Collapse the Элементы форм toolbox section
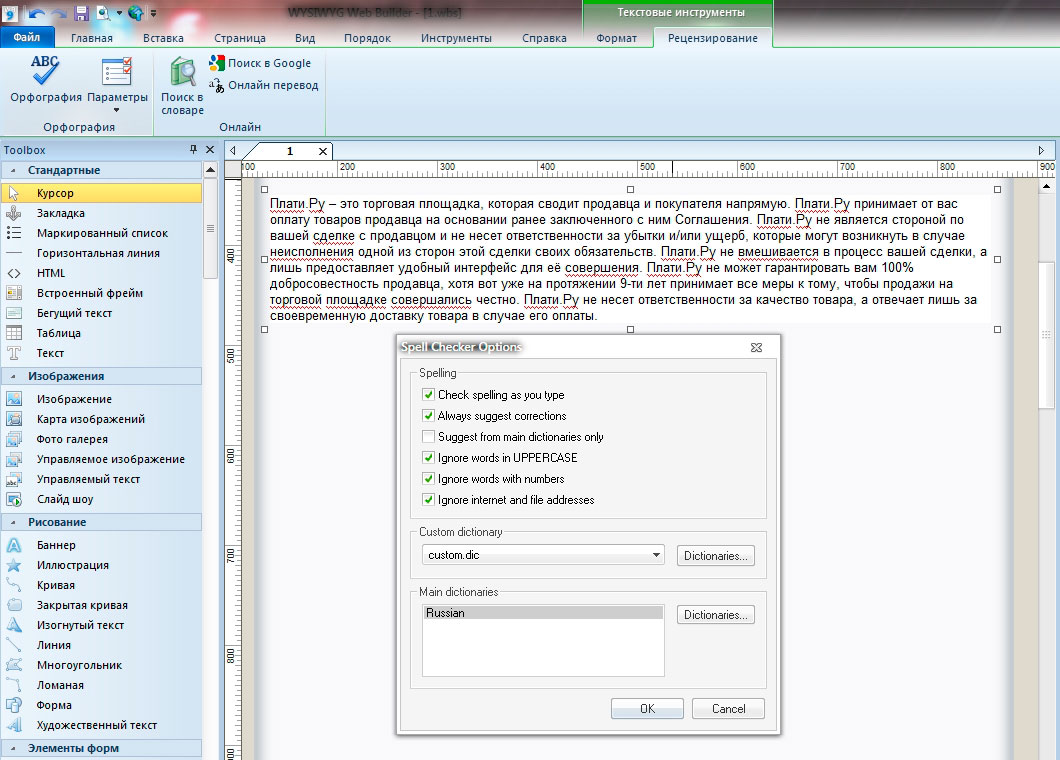This screenshot has width=1060, height=760. [13, 748]
